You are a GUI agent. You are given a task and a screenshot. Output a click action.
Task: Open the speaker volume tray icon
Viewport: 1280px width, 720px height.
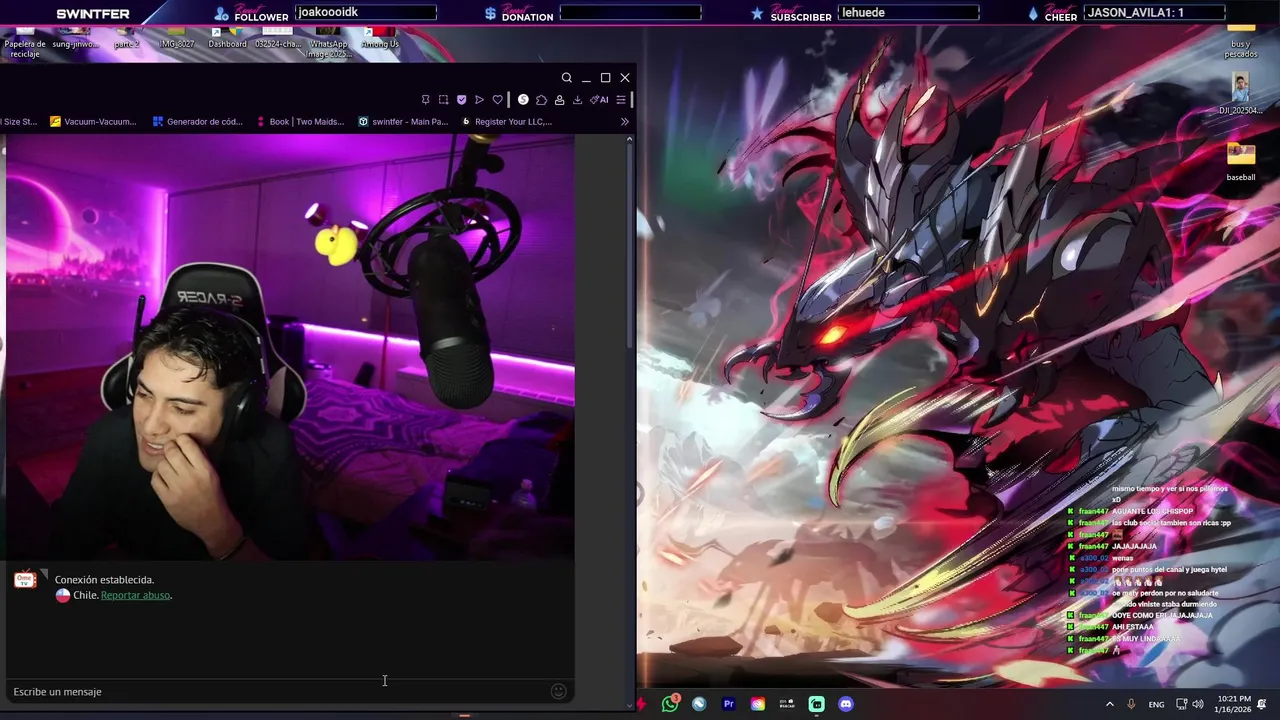[x=1198, y=704]
